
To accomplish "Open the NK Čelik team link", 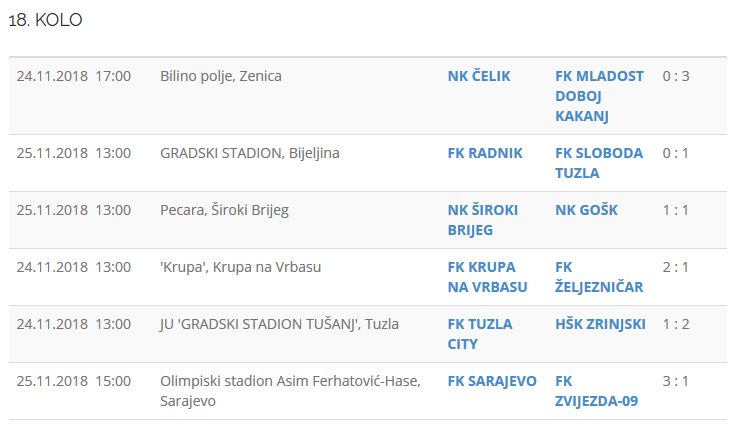I will click(481, 76).
